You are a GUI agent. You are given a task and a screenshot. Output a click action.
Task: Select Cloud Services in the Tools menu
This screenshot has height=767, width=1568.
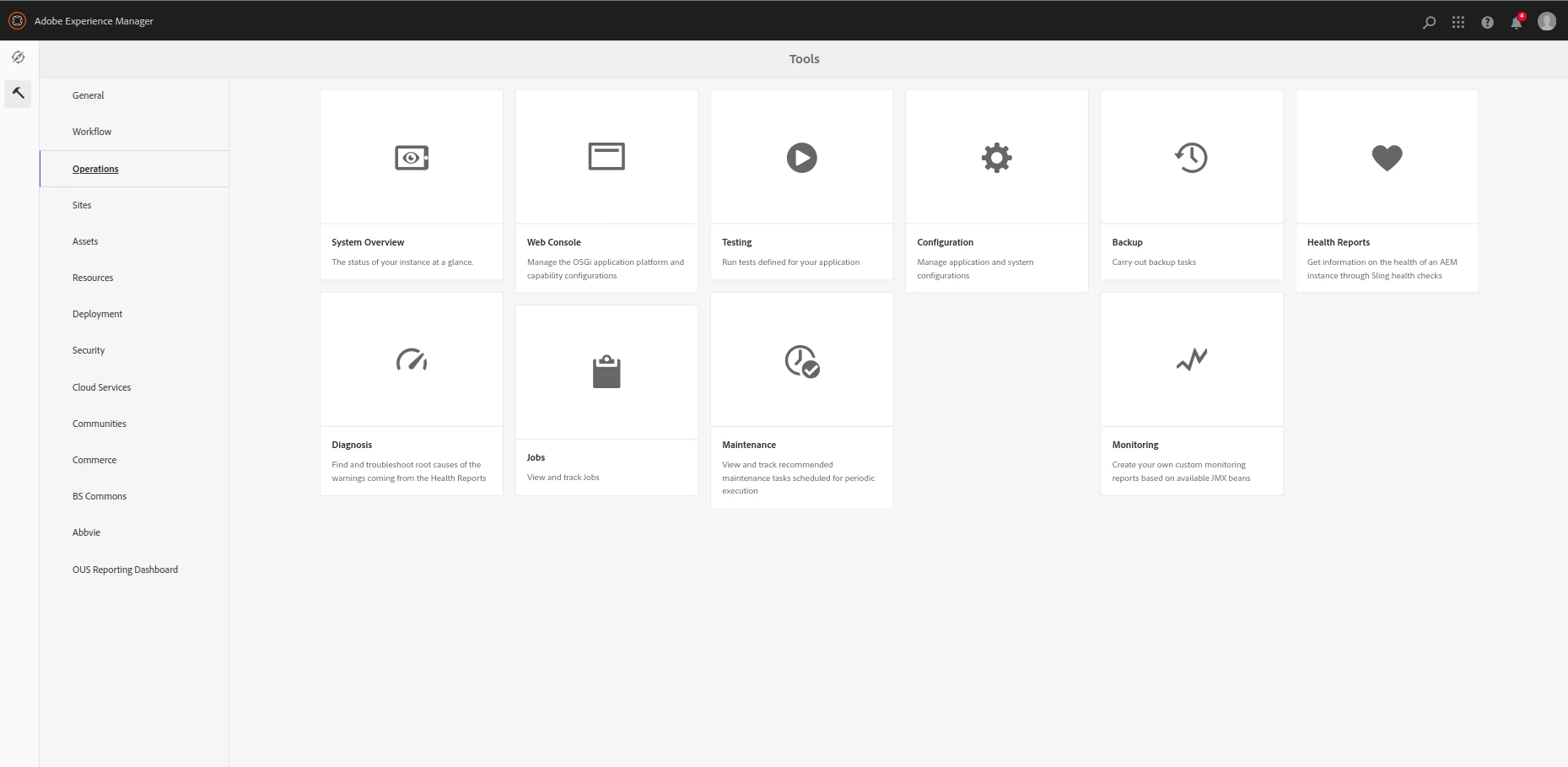click(x=102, y=387)
